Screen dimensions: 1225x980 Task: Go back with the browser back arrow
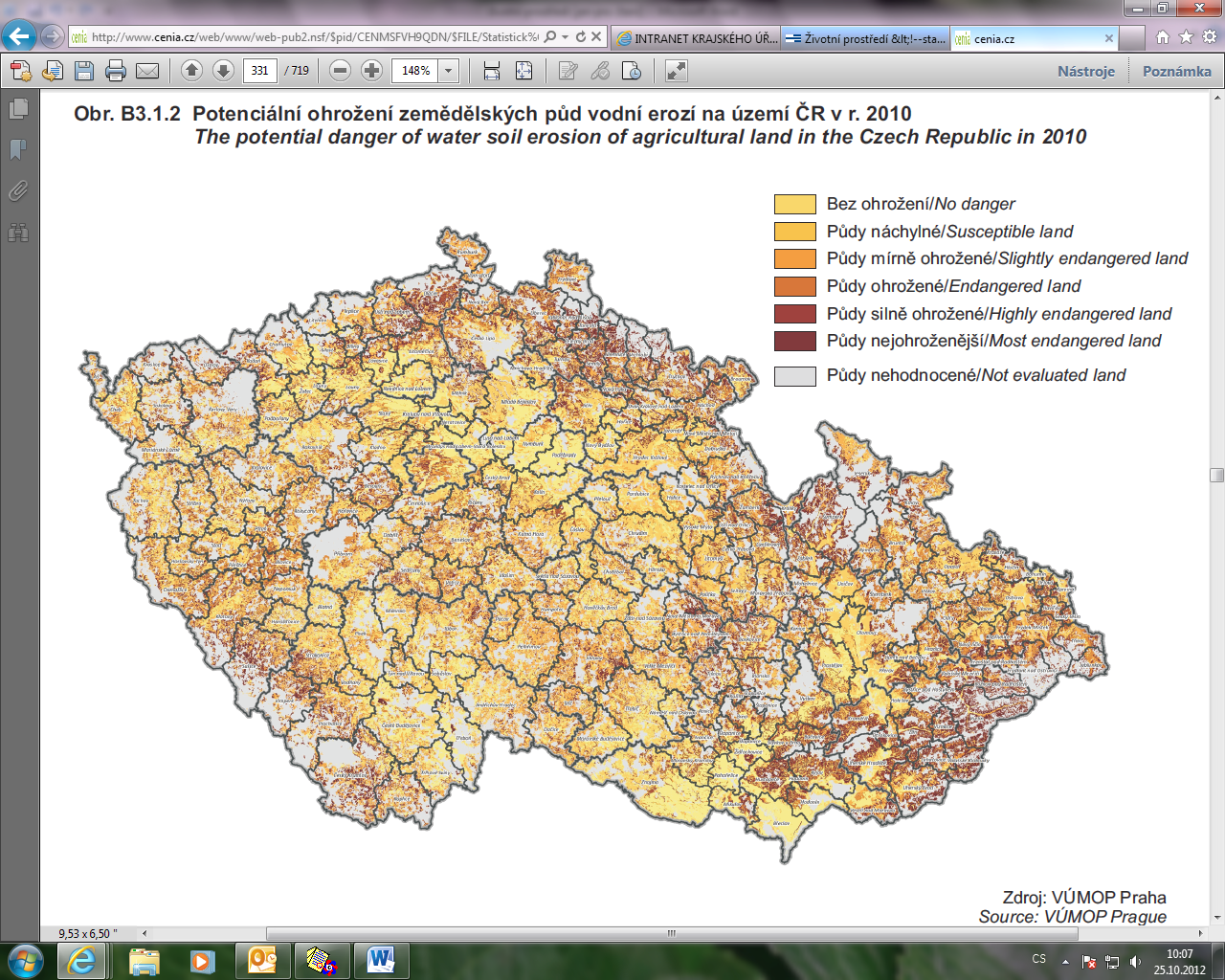coord(19,37)
